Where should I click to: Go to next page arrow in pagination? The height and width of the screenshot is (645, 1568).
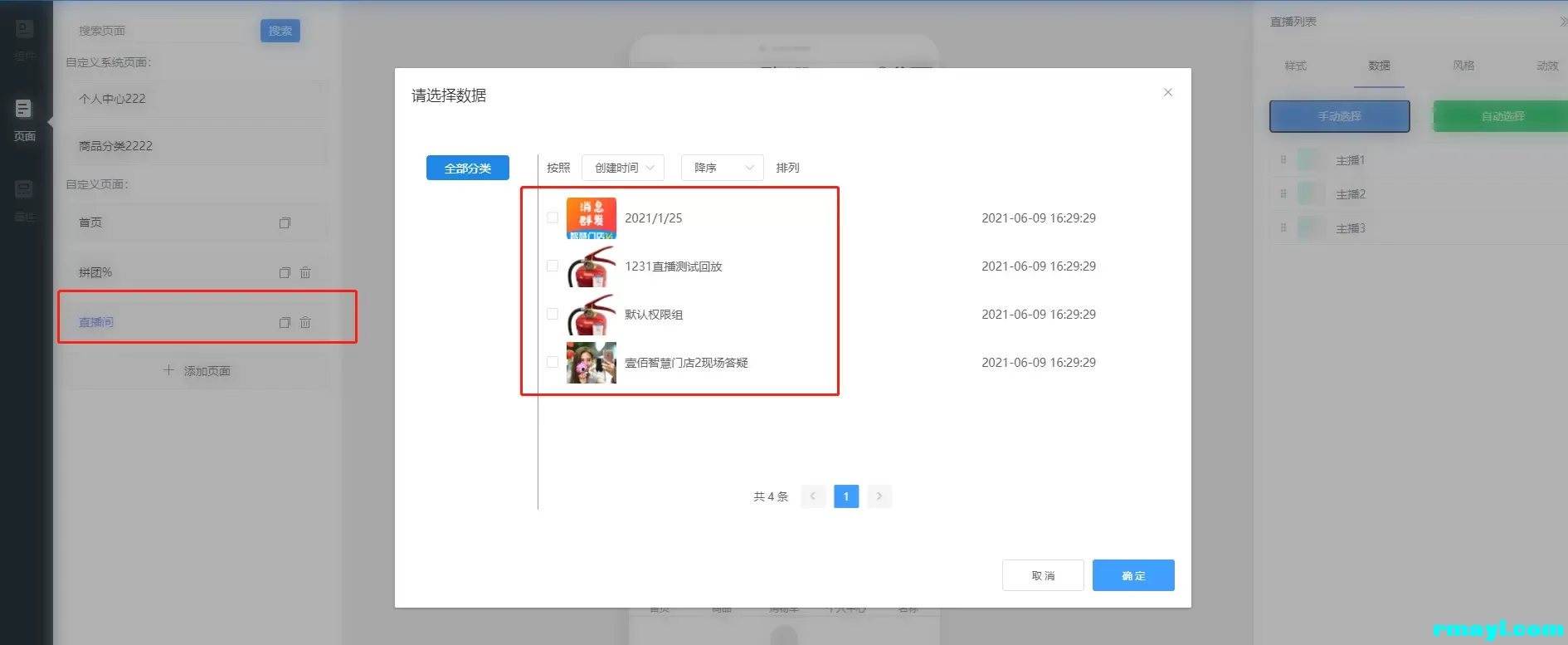tap(879, 496)
